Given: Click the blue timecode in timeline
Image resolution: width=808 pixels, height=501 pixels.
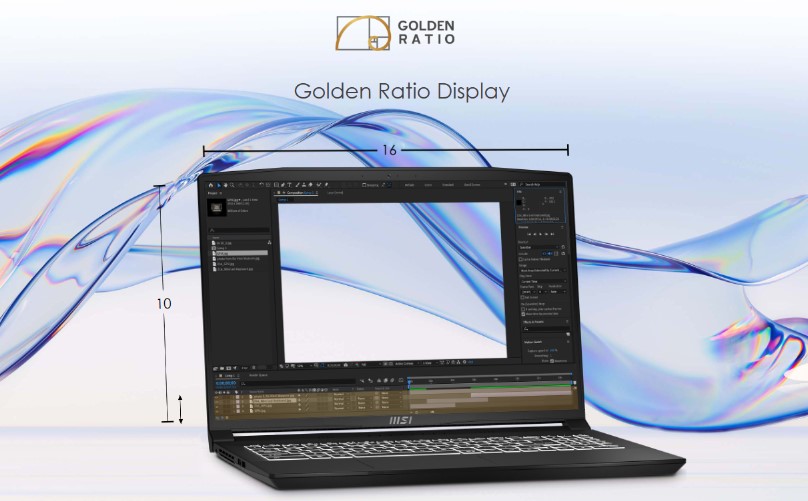Looking at the screenshot, I should pos(226,383).
